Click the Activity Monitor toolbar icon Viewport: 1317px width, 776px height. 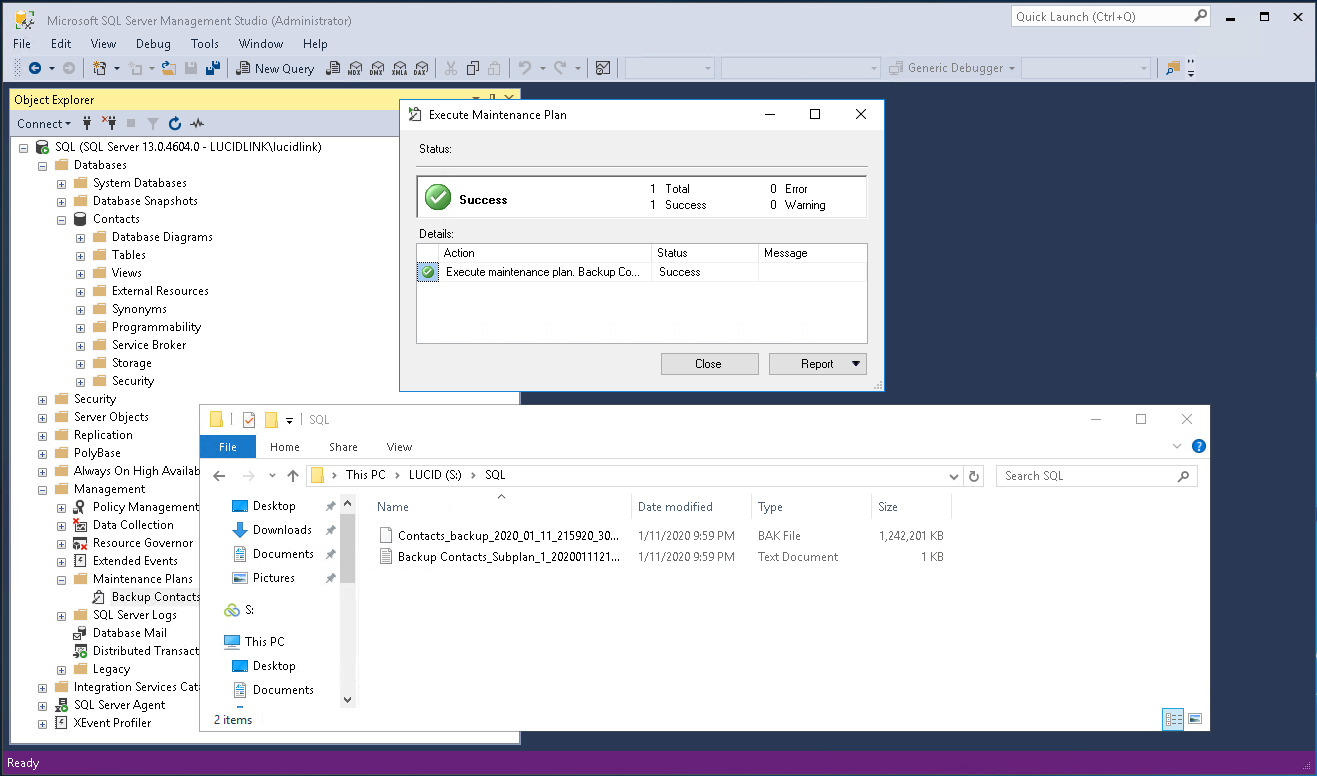pos(603,68)
